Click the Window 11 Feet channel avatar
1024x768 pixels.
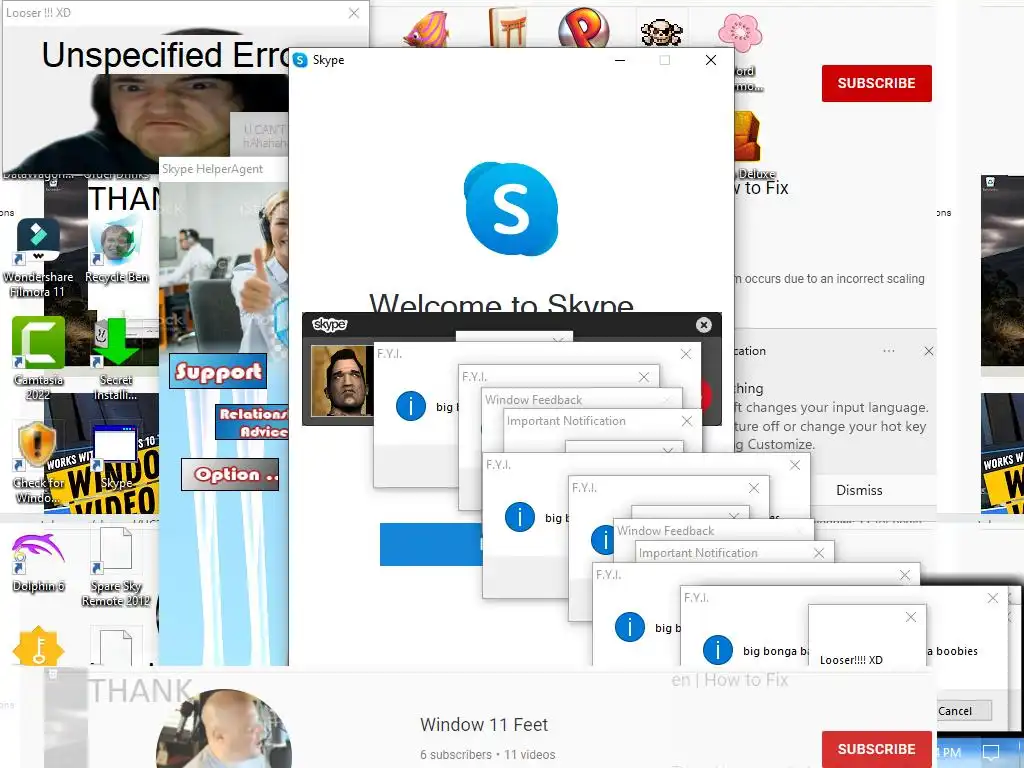(x=224, y=729)
